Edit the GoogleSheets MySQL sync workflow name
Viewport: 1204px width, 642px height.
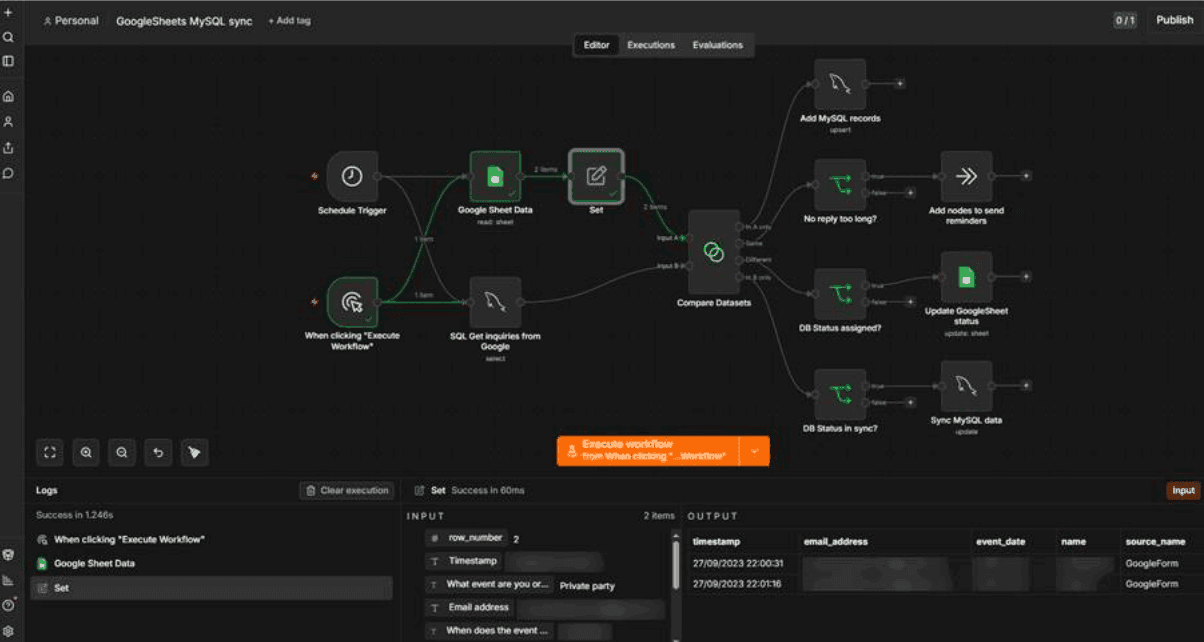pyautogui.click(x=184, y=20)
